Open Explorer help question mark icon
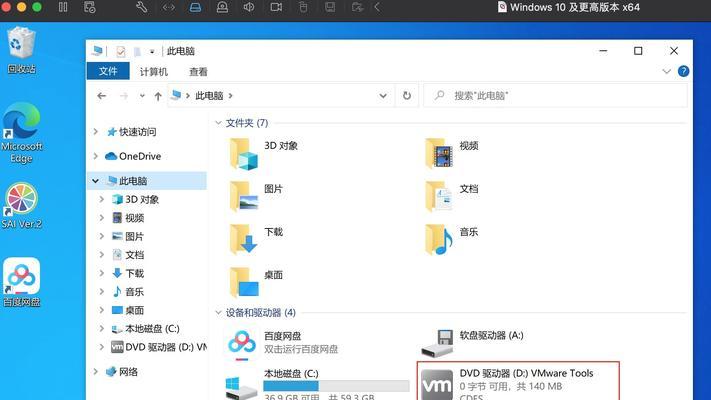 click(x=683, y=71)
